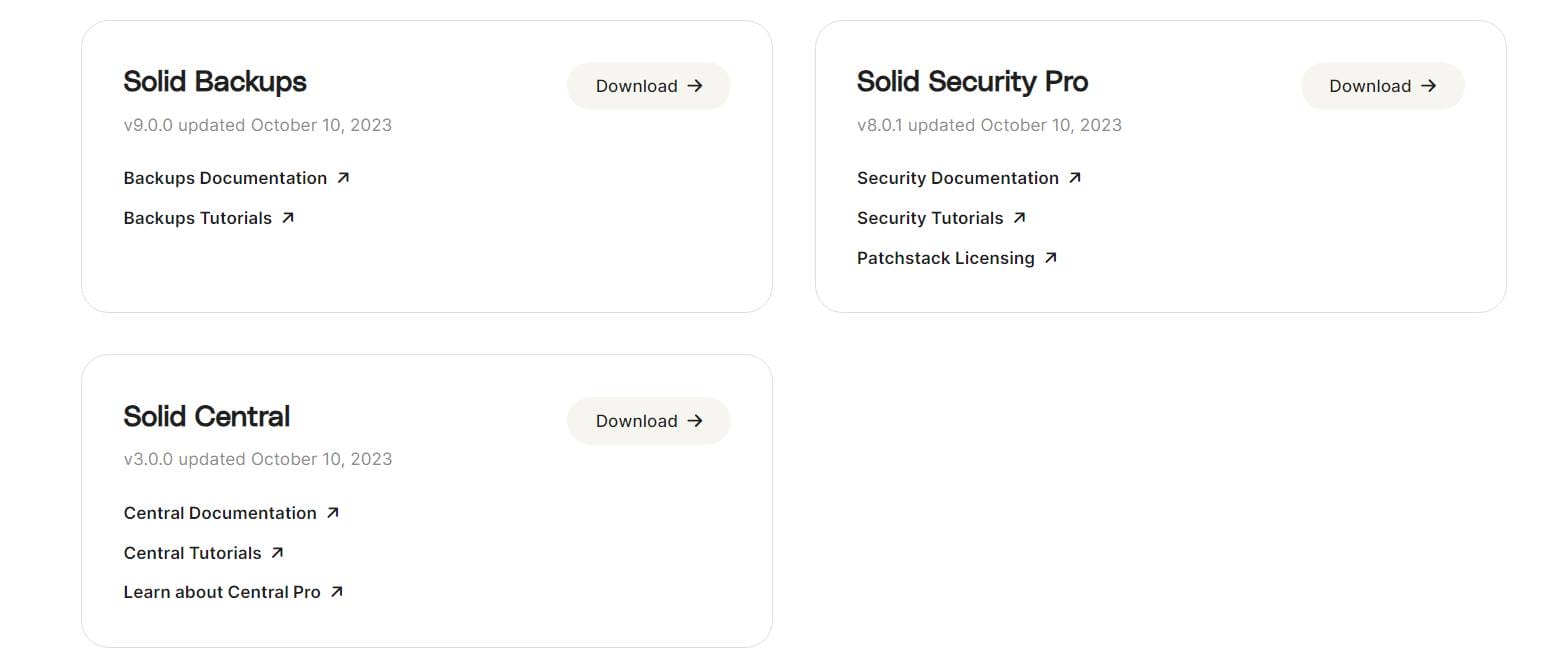Click the external link arrow beside Backups Tutorials
1549x663 pixels.
(x=288, y=216)
